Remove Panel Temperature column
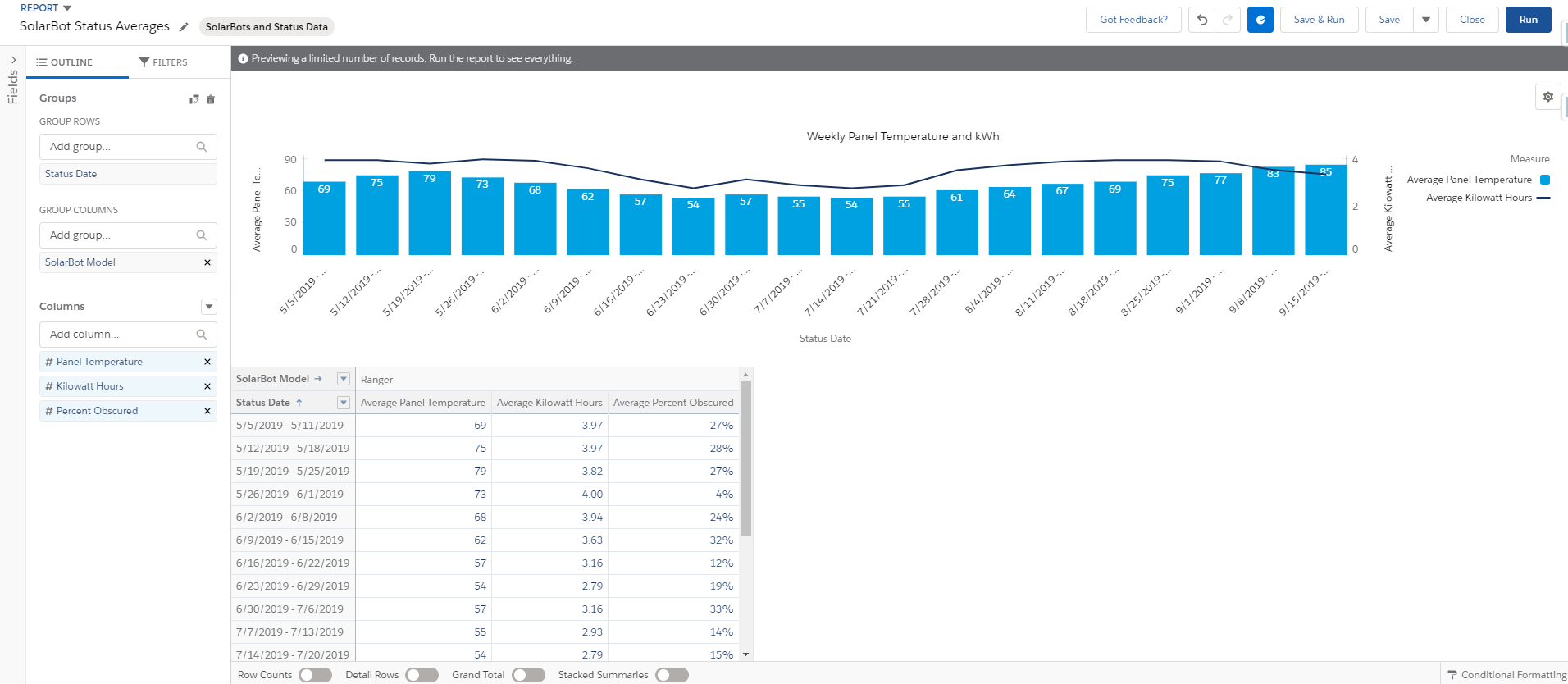1568x684 pixels. 207,362
